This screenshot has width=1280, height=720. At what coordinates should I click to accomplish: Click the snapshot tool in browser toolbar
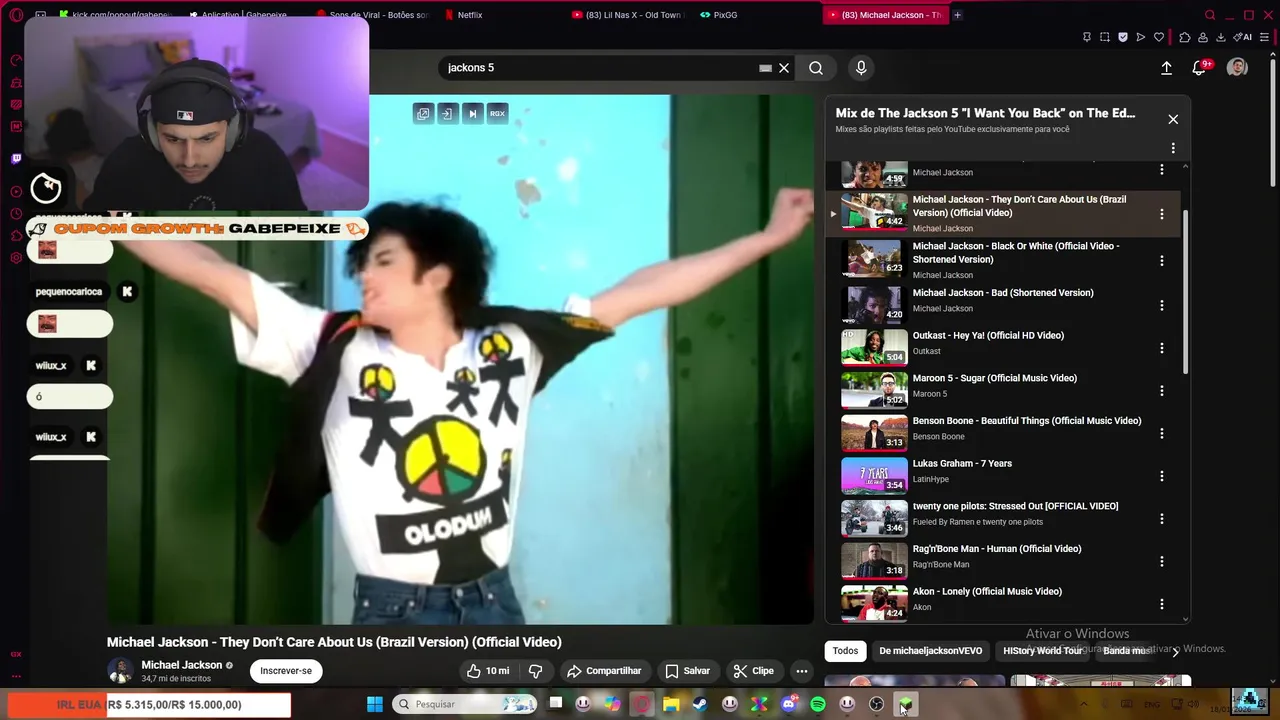pos(1104,37)
